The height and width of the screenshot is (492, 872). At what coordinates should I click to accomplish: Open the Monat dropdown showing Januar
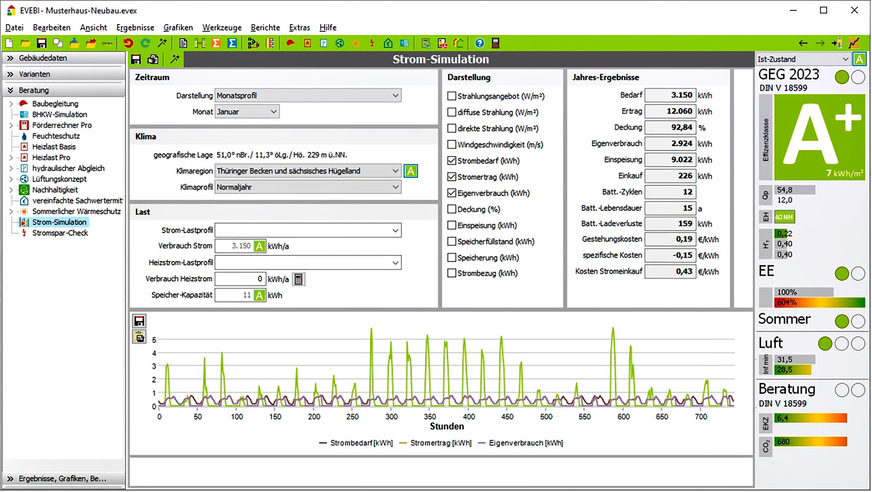[245, 112]
